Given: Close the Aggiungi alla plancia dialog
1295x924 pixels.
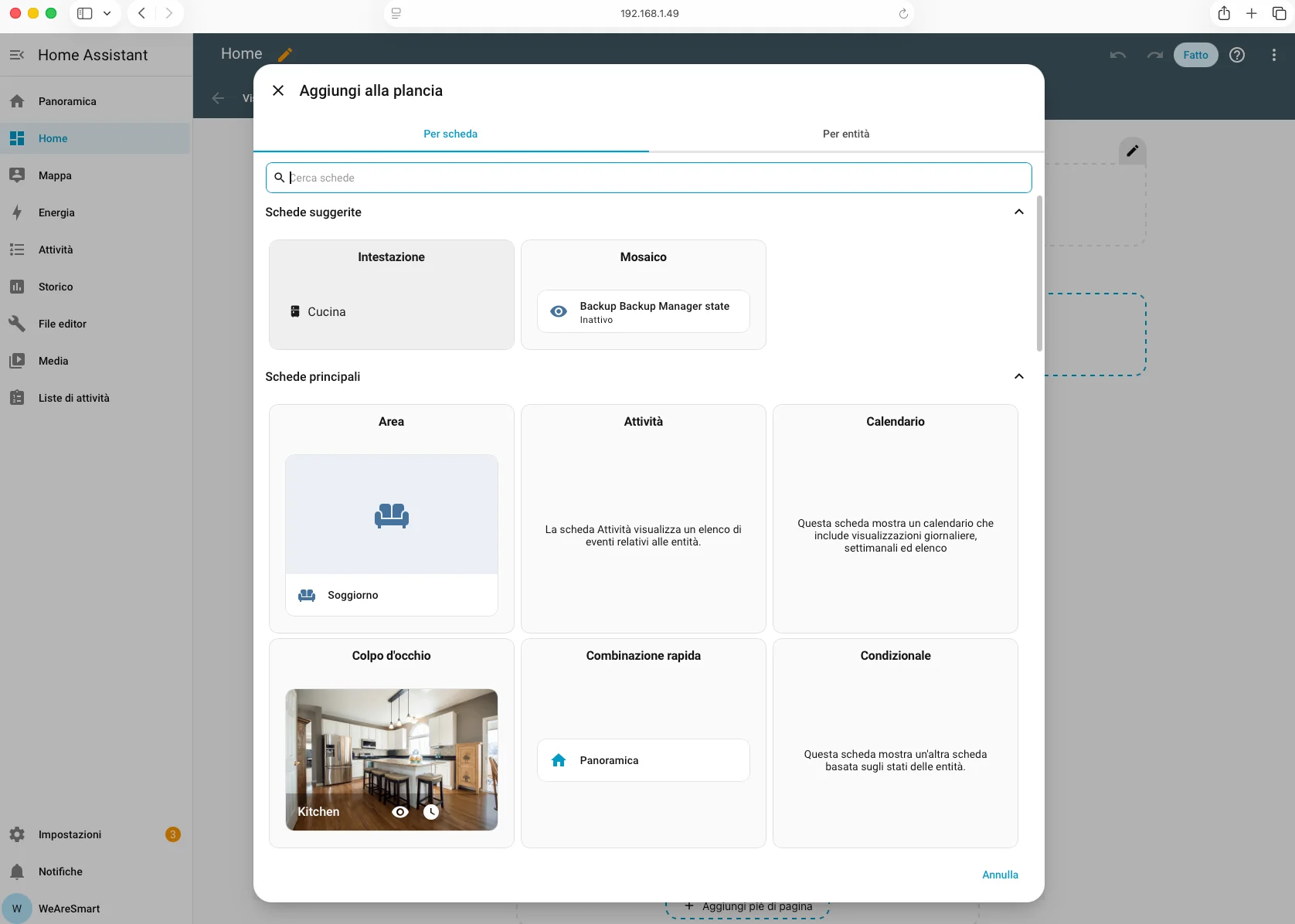Looking at the screenshot, I should tap(278, 90).
